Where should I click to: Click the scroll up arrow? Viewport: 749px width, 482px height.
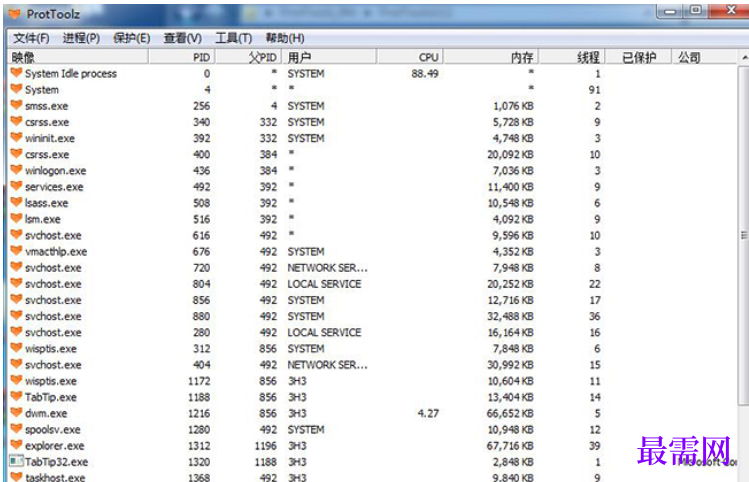click(744, 58)
